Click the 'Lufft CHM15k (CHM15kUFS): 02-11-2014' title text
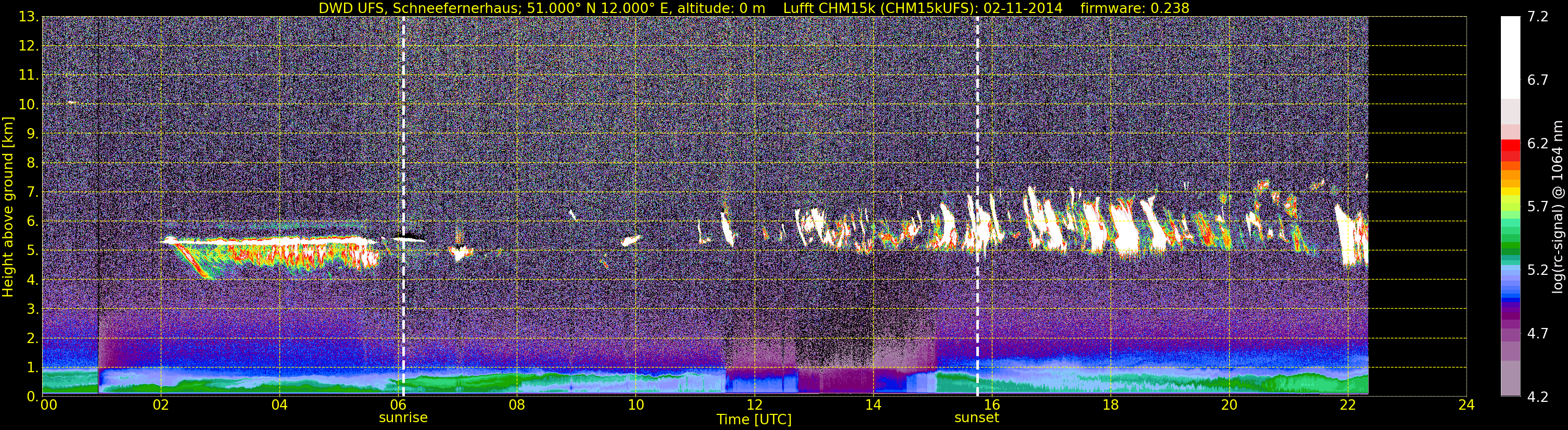Screen dimensions: 1568x430 pyautogui.click(x=923, y=8)
